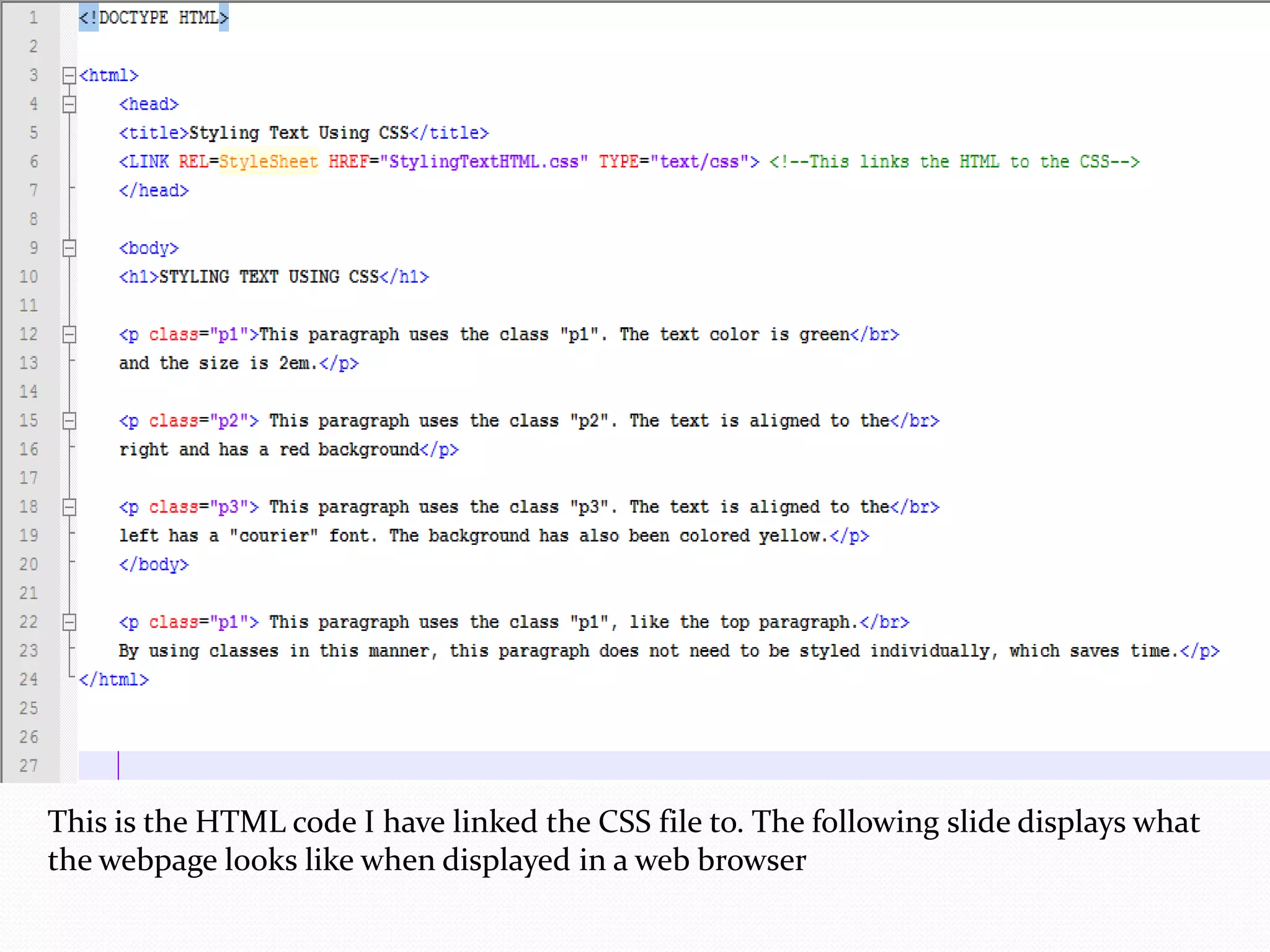
Task: Click the DOCTYPE HTML declaration text
Action: tap(154, 18)
